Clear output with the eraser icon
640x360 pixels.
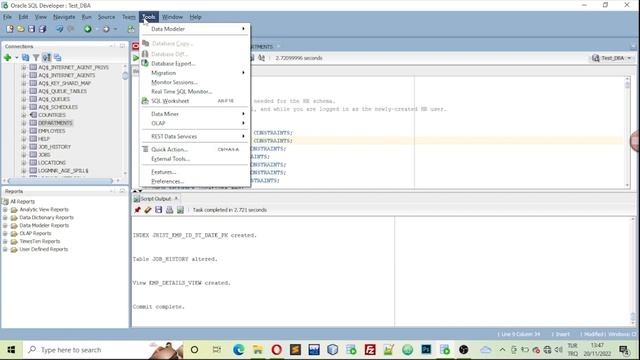coord(148,210)
